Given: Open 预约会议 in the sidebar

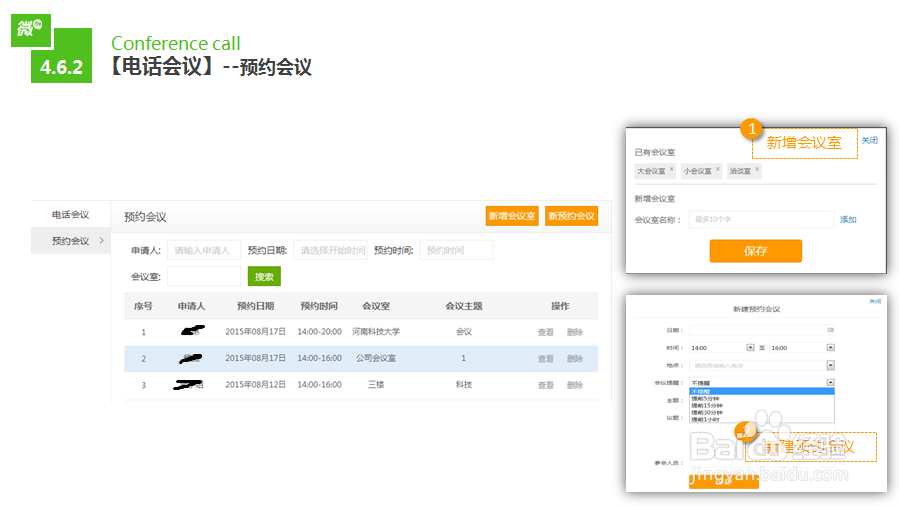Looking at the screenshot, I should click(x=71, y=241).
